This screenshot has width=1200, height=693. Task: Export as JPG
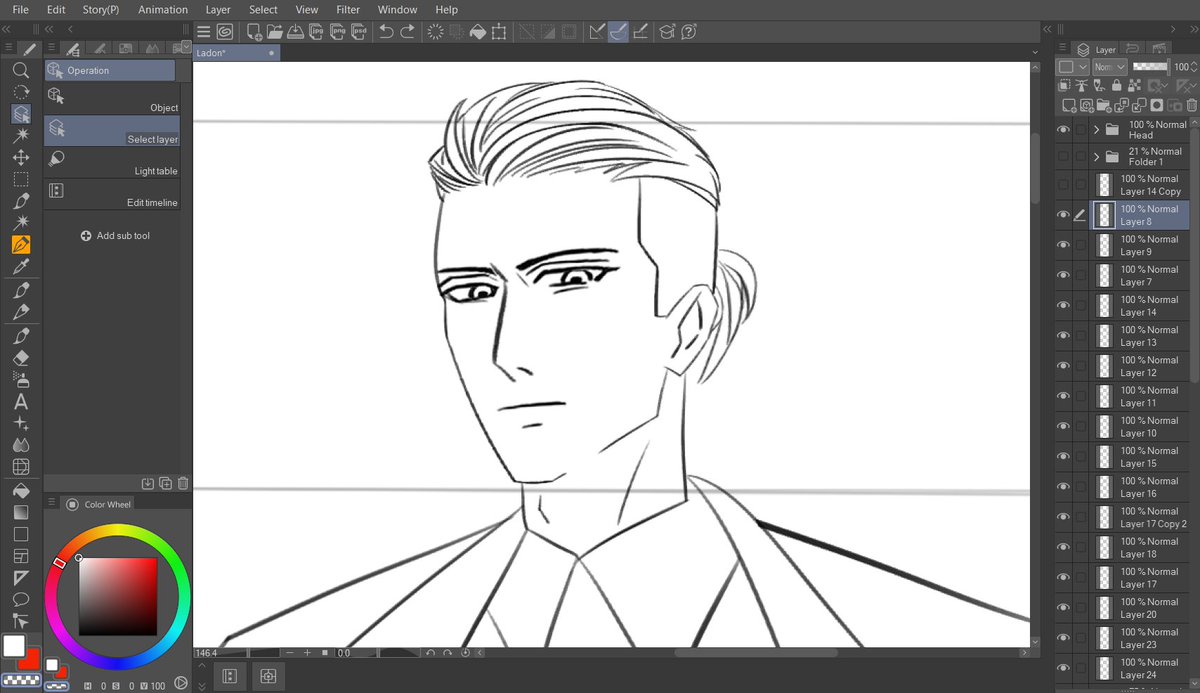coord(316,32)
